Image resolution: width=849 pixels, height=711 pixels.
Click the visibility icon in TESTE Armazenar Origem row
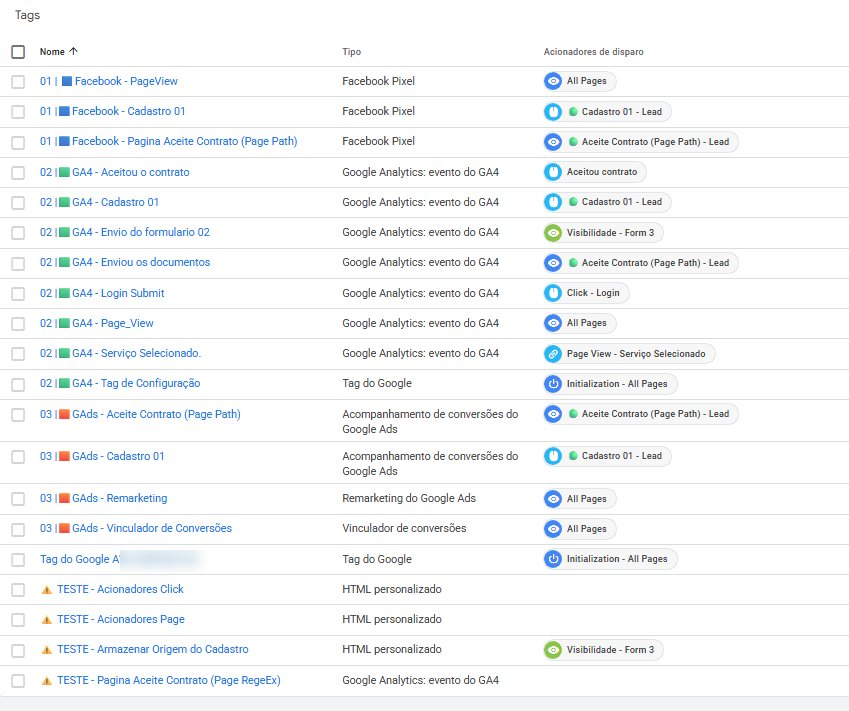pos(553,650)
